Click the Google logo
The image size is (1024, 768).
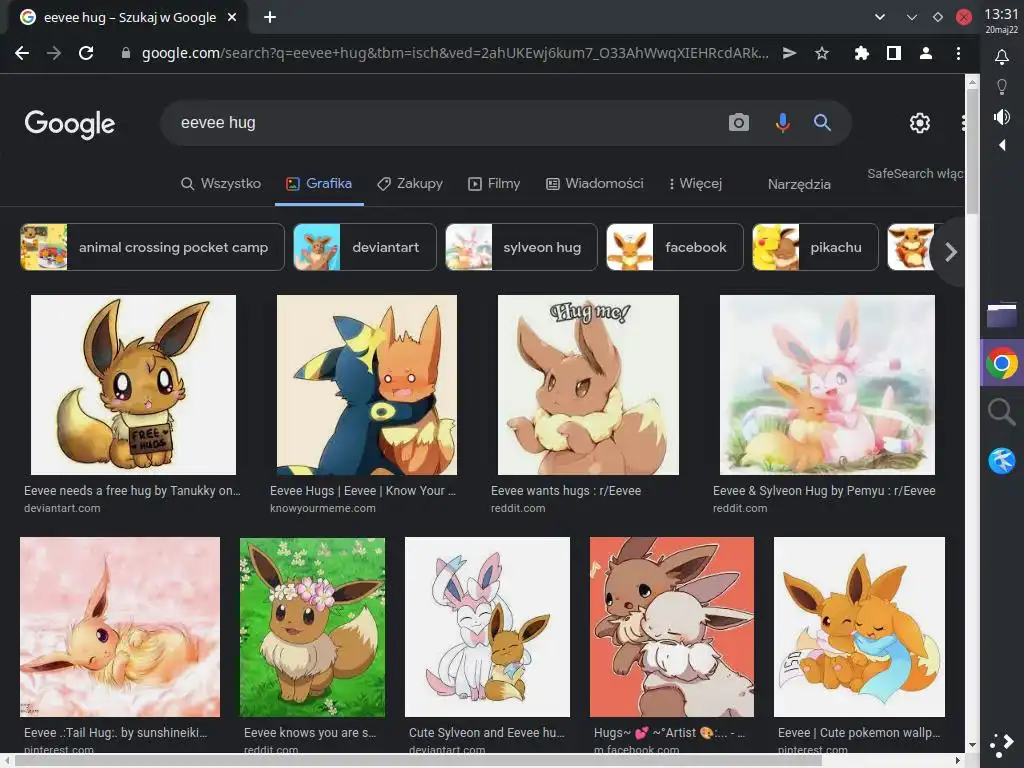point(70,123)
